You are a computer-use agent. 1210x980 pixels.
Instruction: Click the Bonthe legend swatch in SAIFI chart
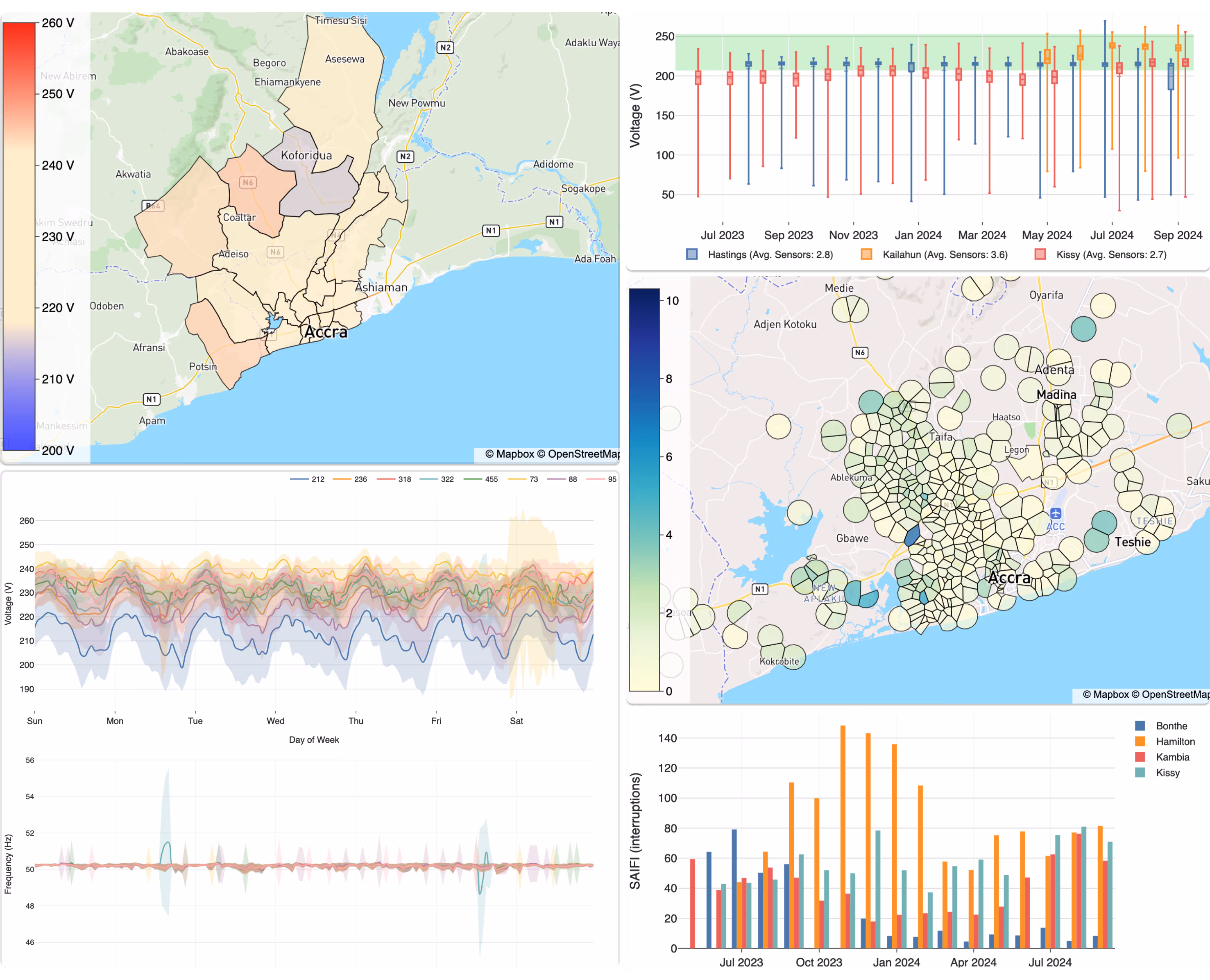(1142, 726)
